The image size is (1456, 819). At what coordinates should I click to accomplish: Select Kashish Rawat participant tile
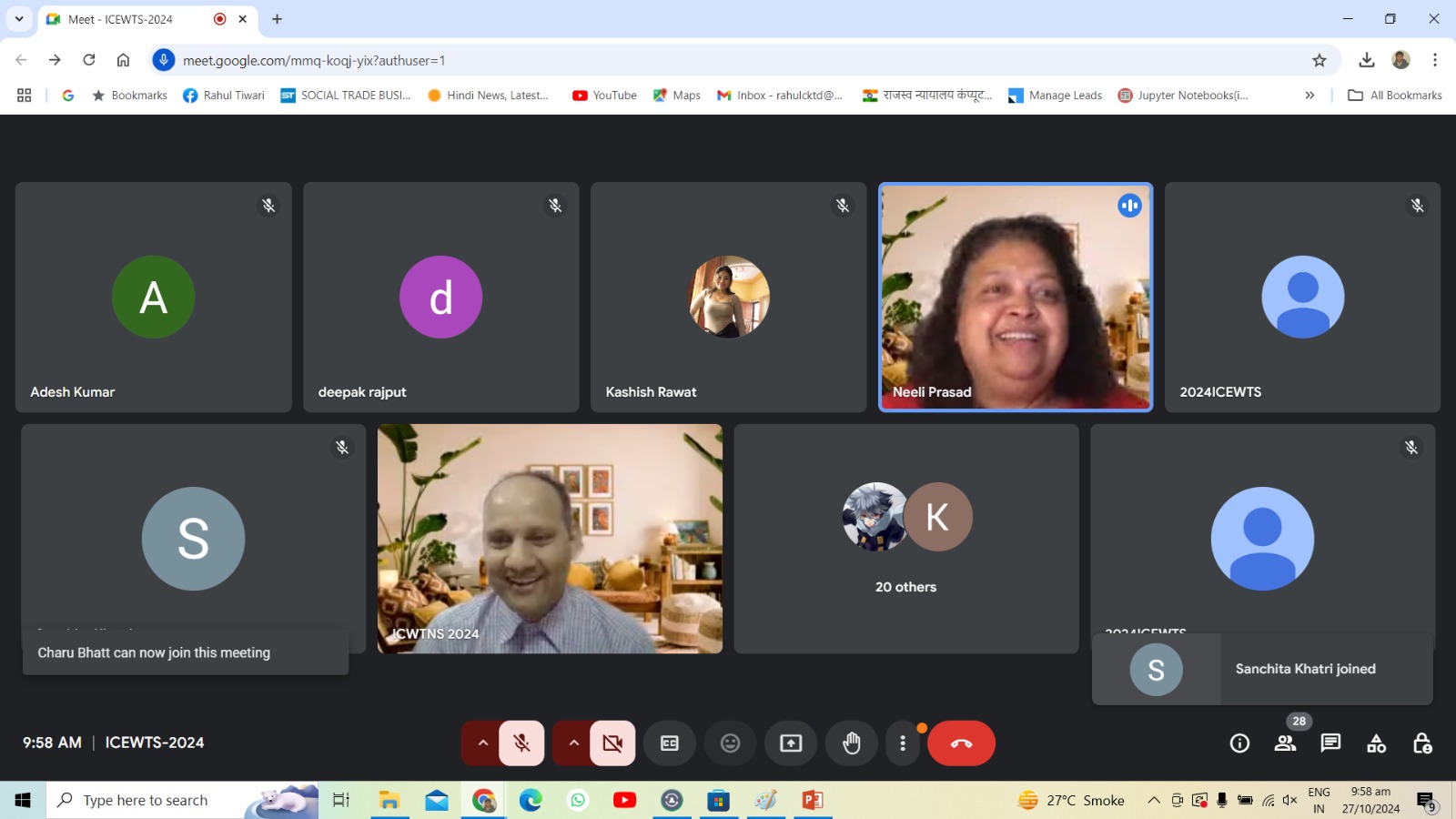click(x=729, y=297)
